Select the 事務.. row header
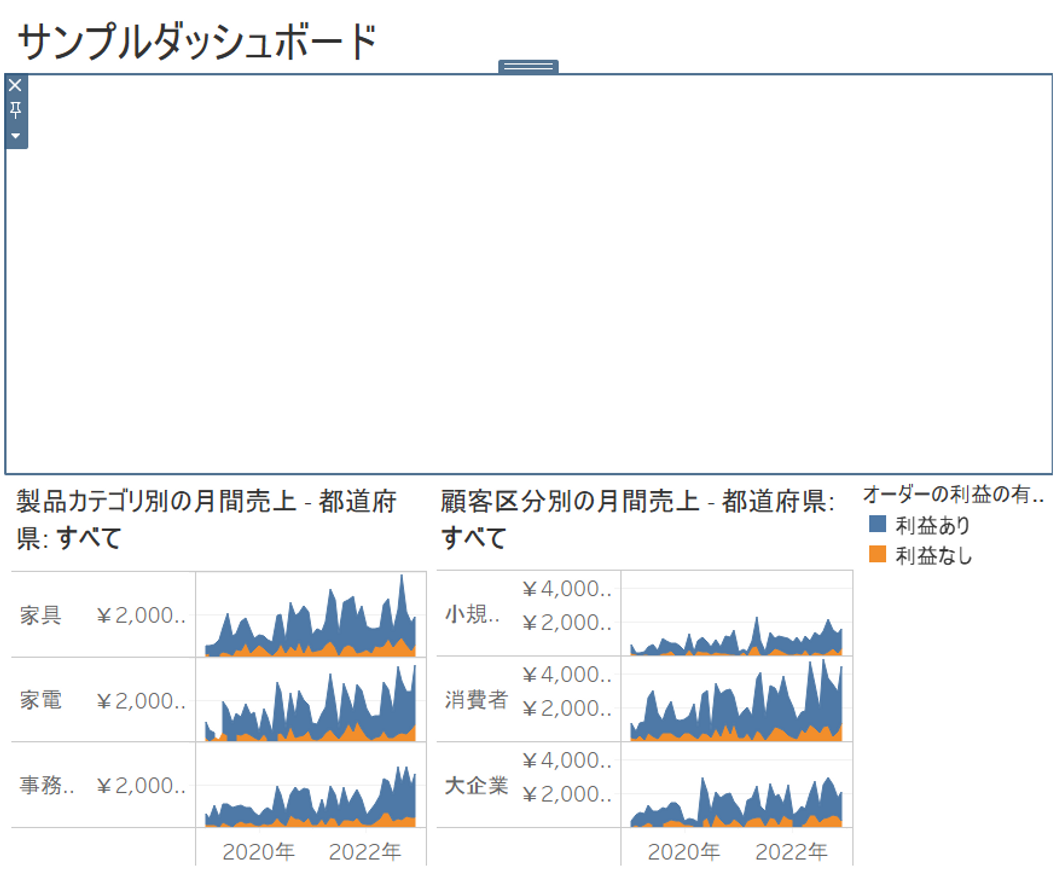The image size is (1056, 871). tap(46, 785)
